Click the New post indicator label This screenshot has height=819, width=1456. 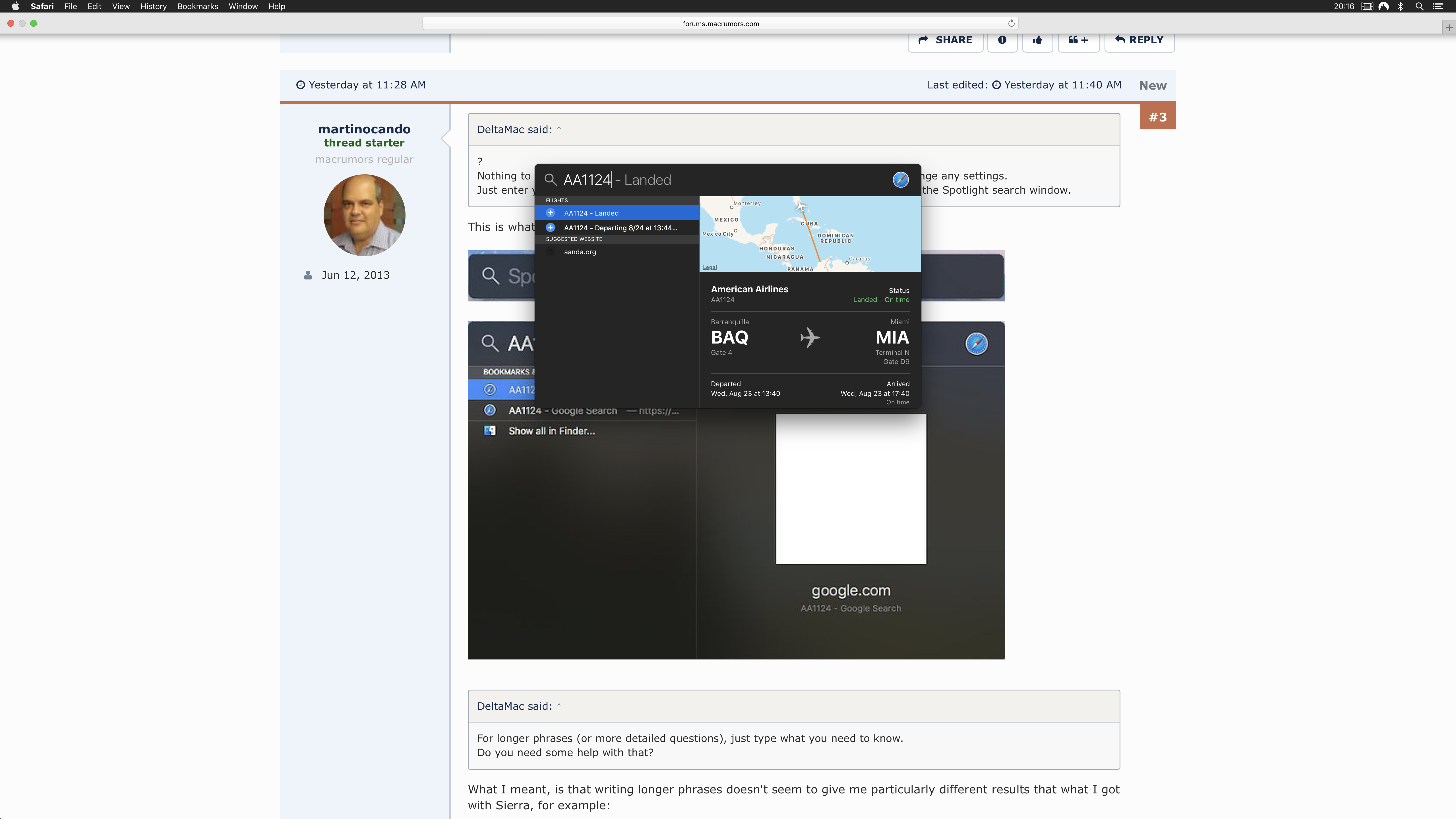1153,86
